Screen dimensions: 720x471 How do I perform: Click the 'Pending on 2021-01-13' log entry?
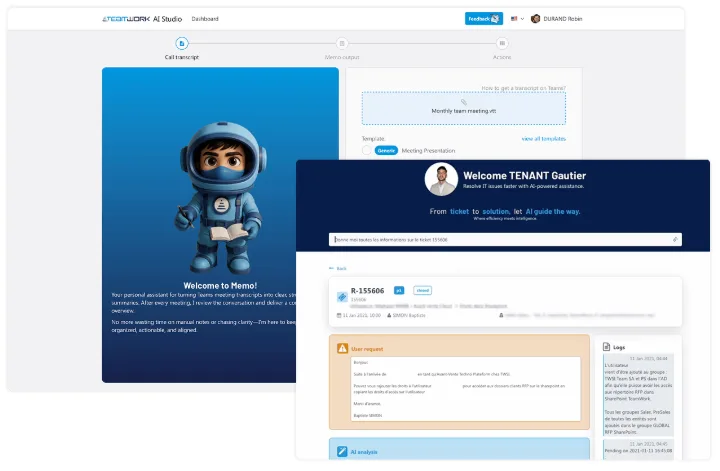638,448
